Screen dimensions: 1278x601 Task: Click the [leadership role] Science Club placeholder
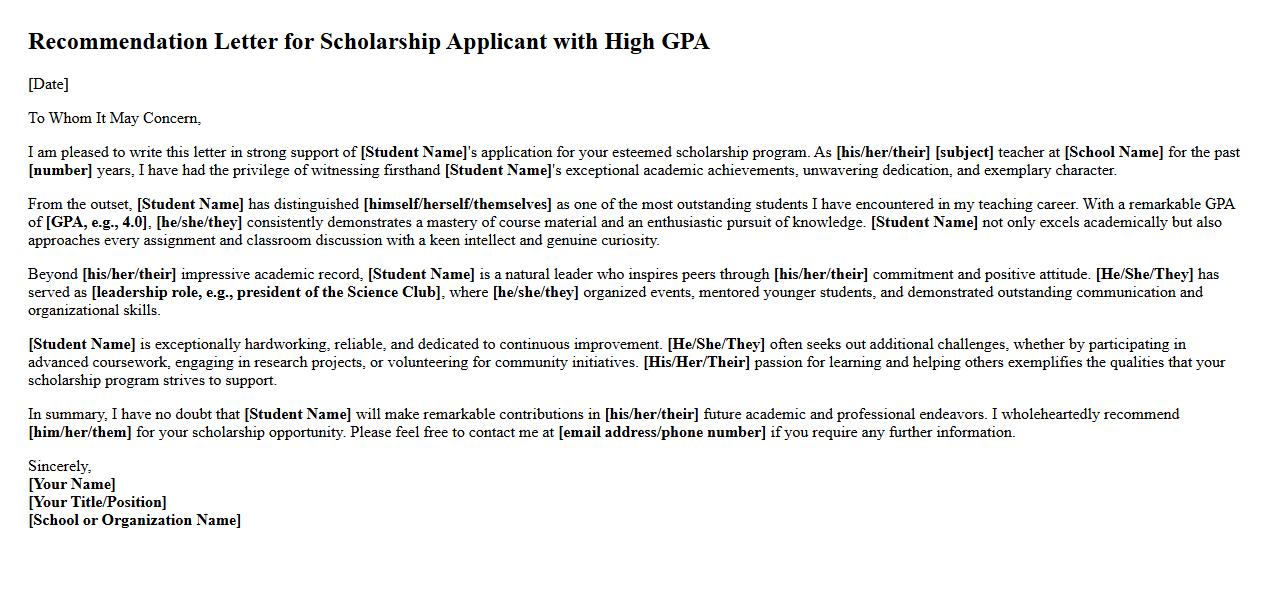coord(265,292)
